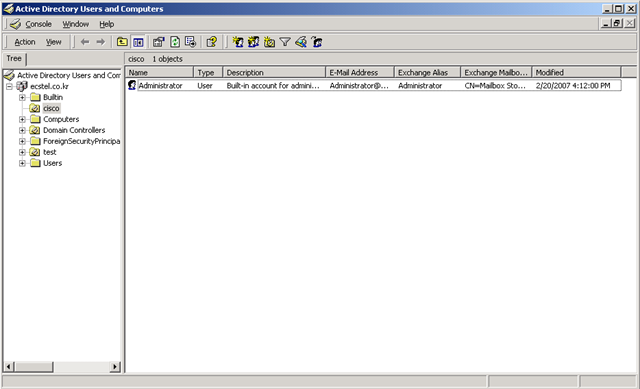Open the Console menu
Viewport: 640px width, 389px height.
coord(38,24)
